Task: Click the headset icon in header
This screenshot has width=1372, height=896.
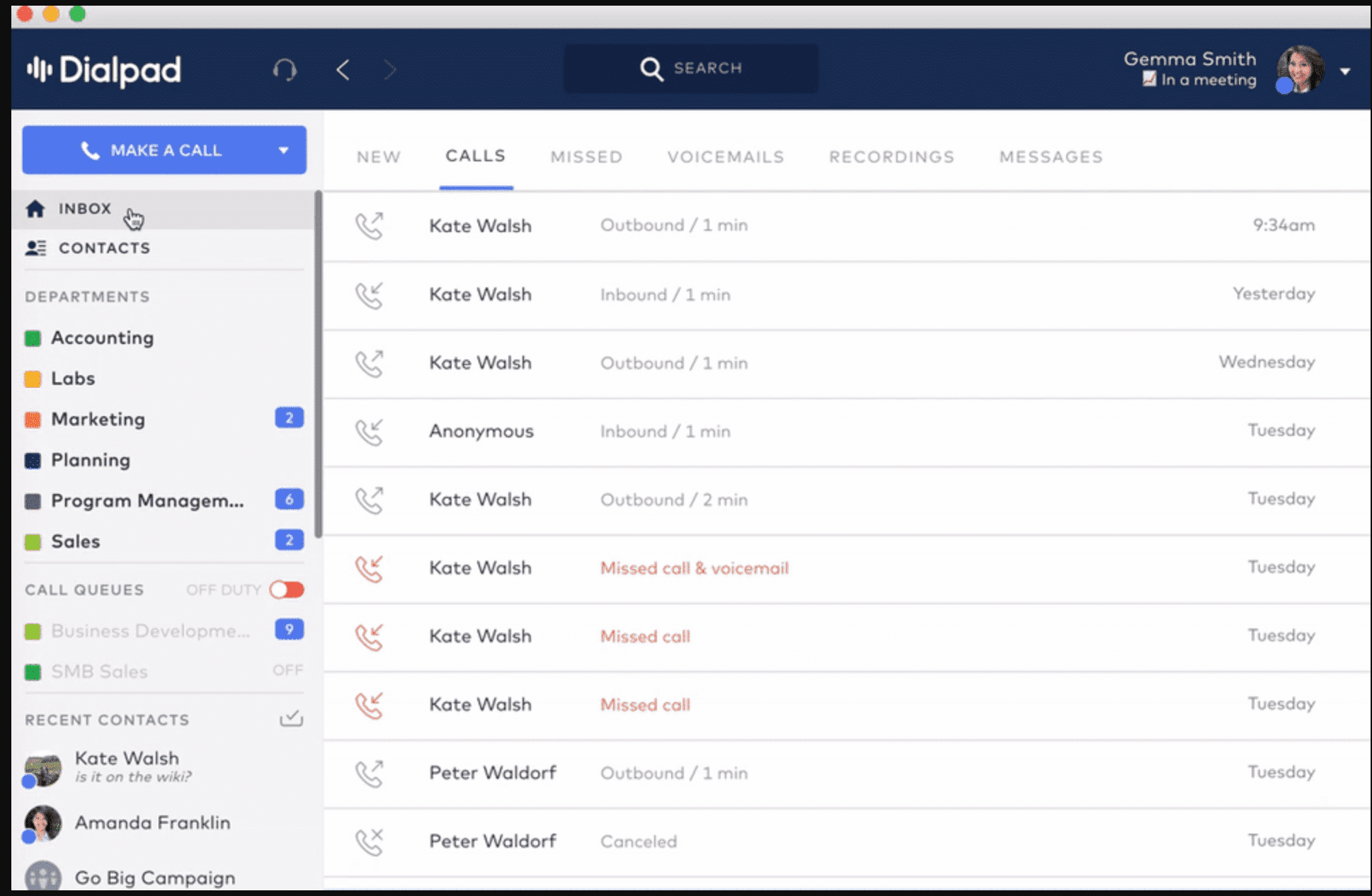Action: point(285,69)
